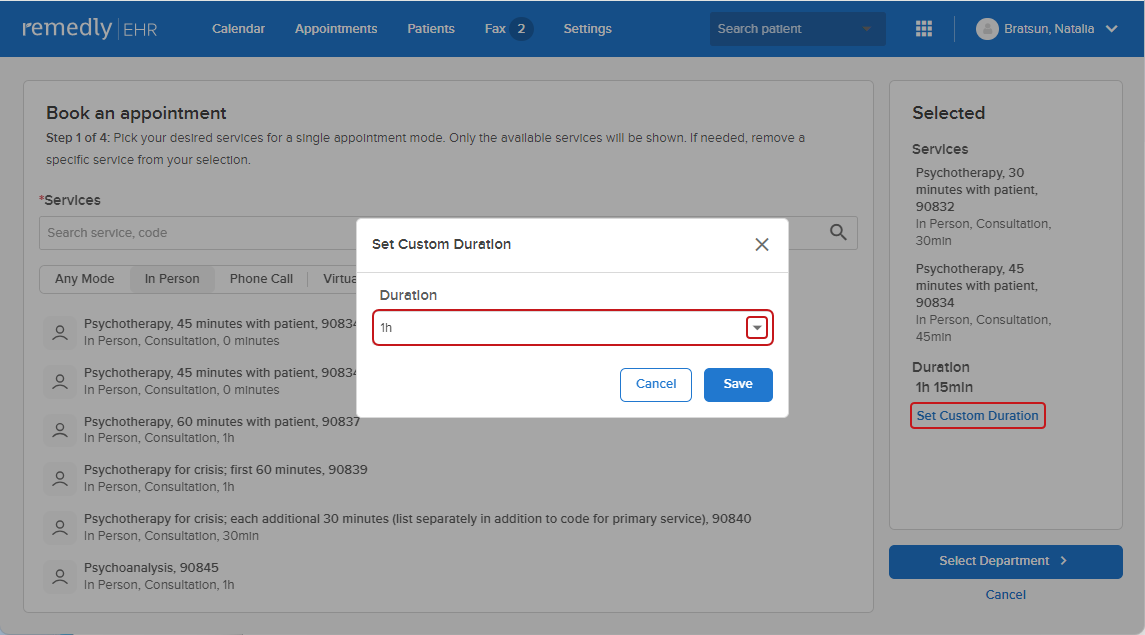Cancel the custom duration dialog

pos(656,384)
